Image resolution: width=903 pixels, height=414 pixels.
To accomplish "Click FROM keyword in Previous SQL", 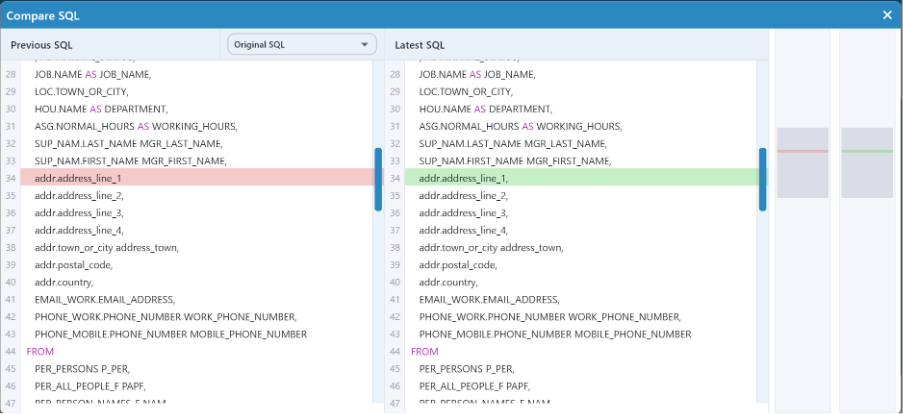I will point(40,351).
